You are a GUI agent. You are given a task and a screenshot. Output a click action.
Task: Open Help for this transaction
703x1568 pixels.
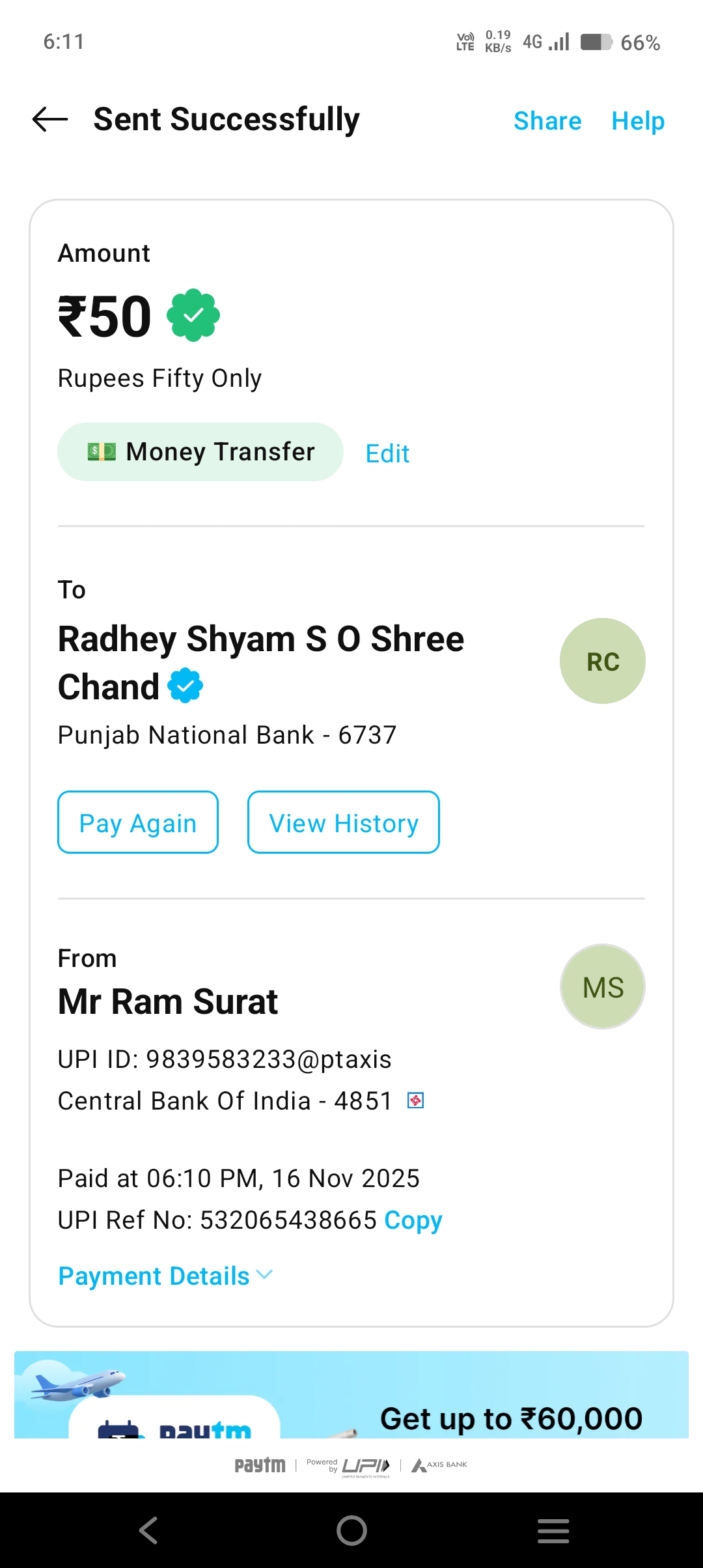coord(638,121)
